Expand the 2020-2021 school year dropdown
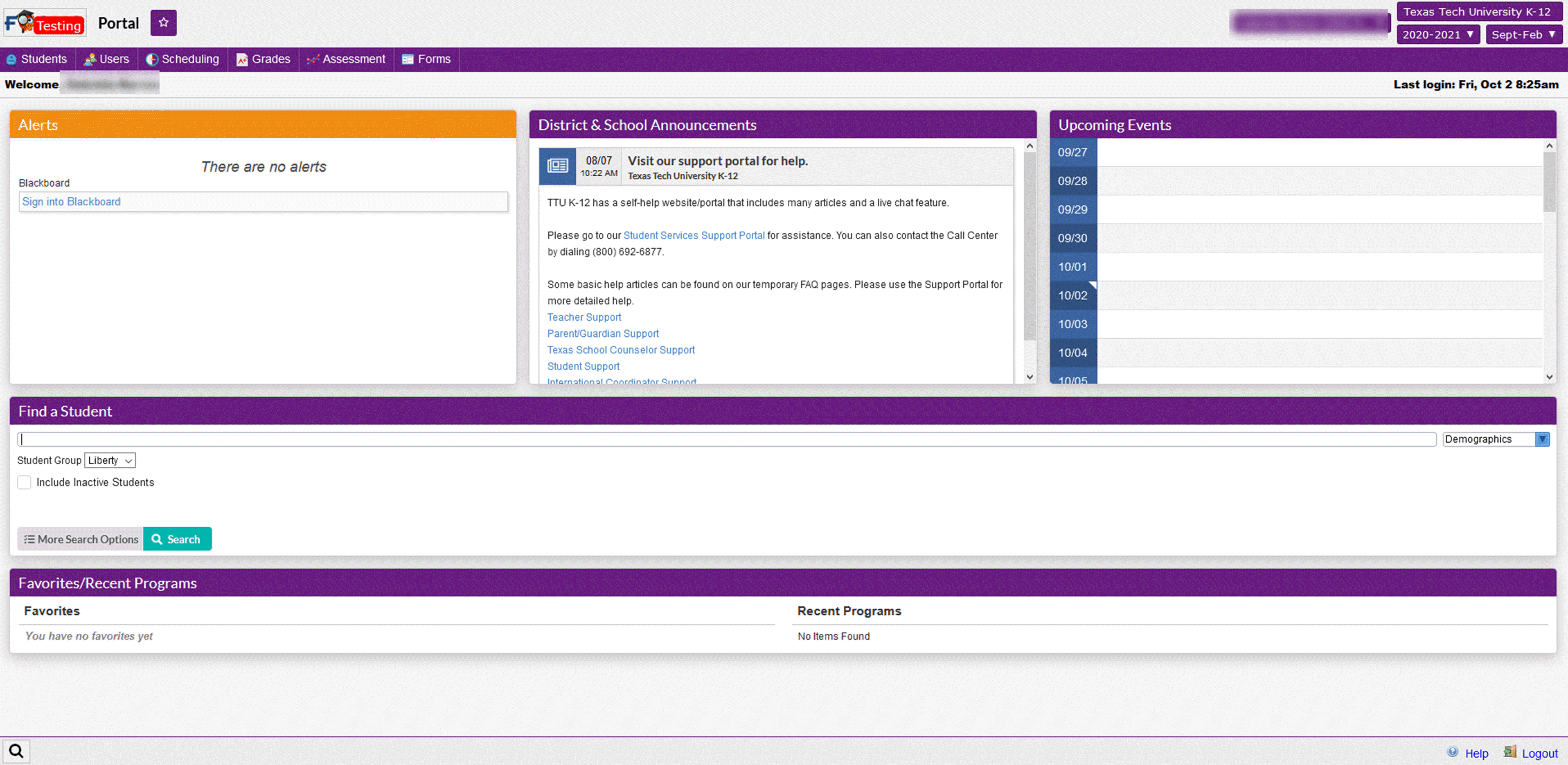The image size is (1568, 765). [x=1438, y=35]
